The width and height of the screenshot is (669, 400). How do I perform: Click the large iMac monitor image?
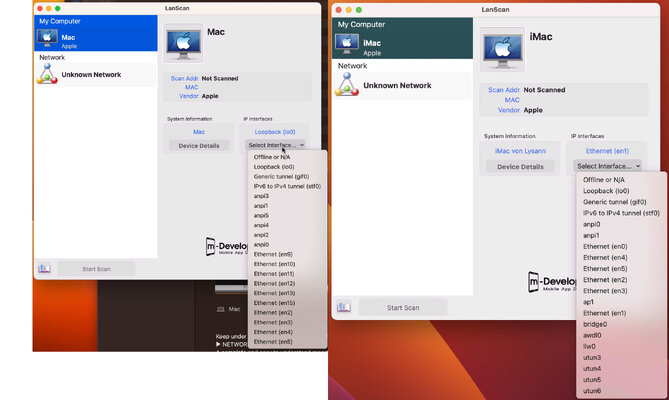(502, 49)
